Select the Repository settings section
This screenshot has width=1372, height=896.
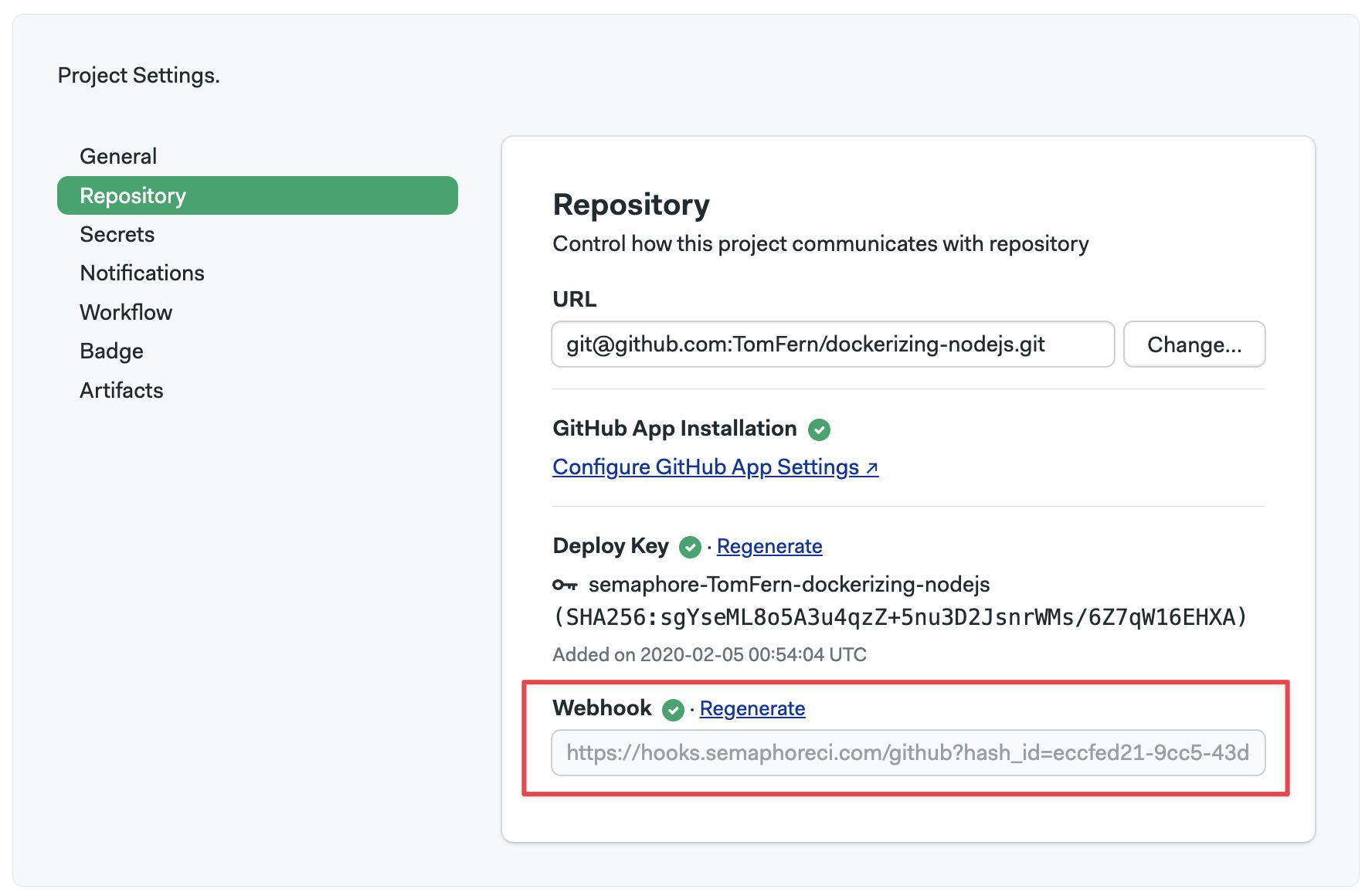(x=257, y=195)
